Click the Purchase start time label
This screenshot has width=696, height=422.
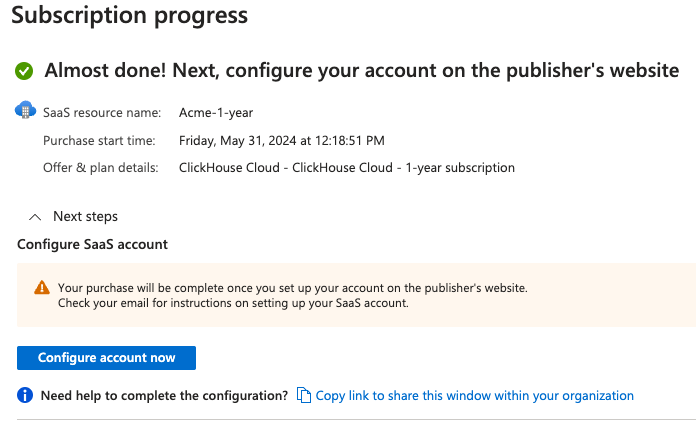99,140
